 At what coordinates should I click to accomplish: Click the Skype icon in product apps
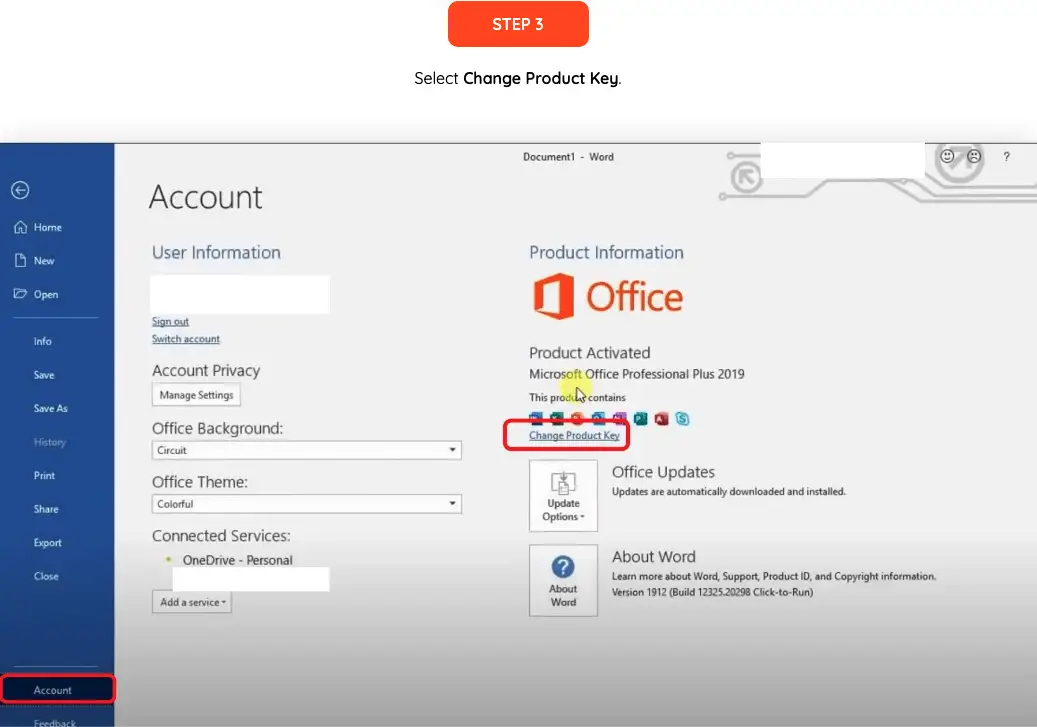click(682, 419)
